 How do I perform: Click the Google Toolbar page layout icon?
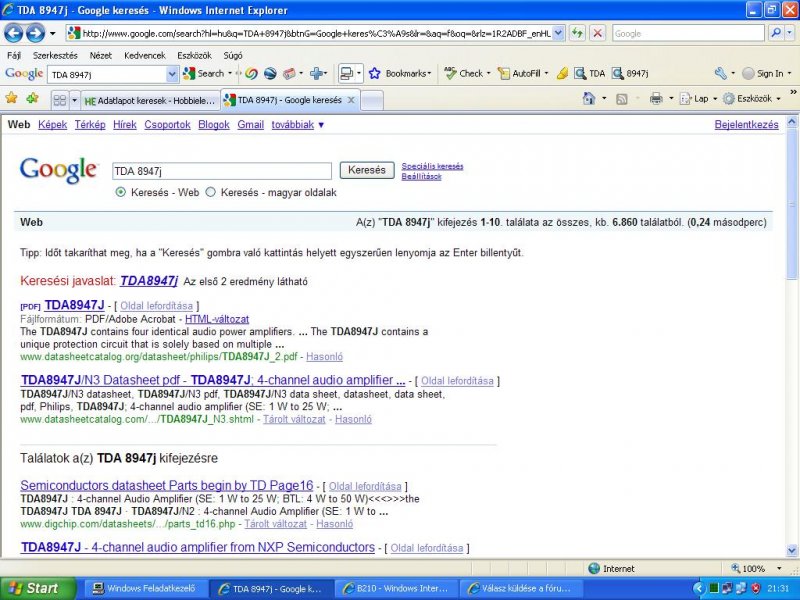(346, 74)
